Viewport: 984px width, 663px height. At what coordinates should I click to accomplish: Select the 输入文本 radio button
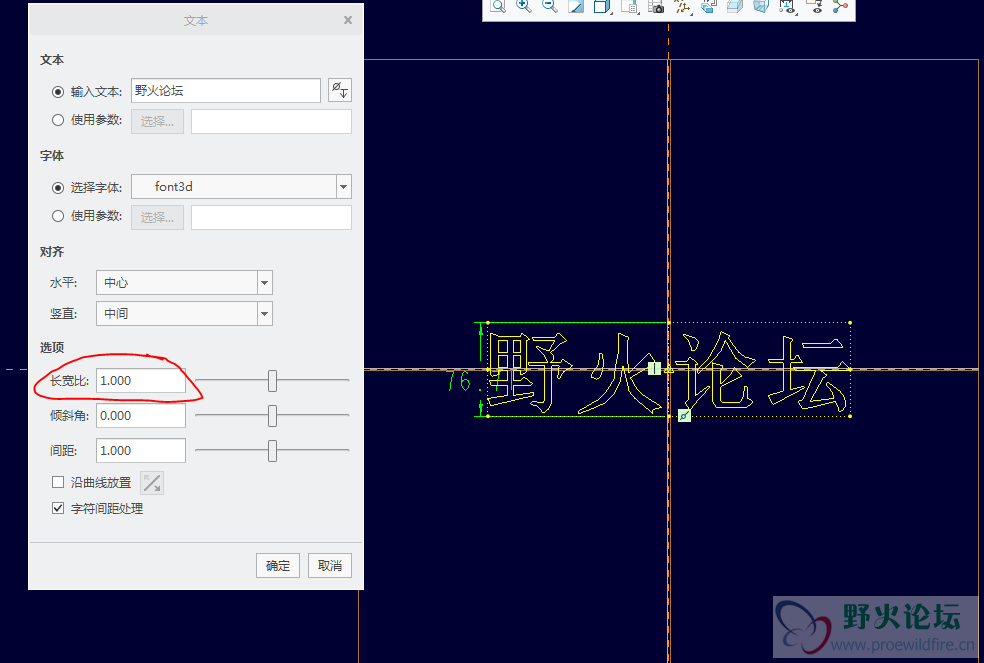tap(58, 92)
